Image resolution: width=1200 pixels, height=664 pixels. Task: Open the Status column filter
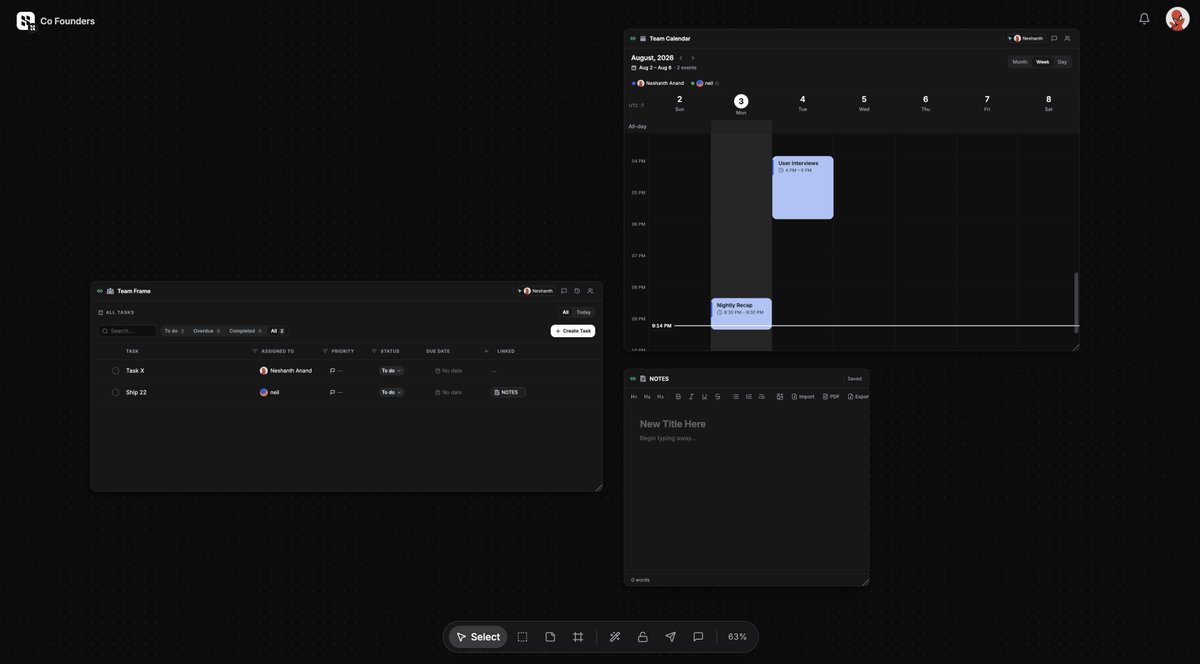pos(374,351)
